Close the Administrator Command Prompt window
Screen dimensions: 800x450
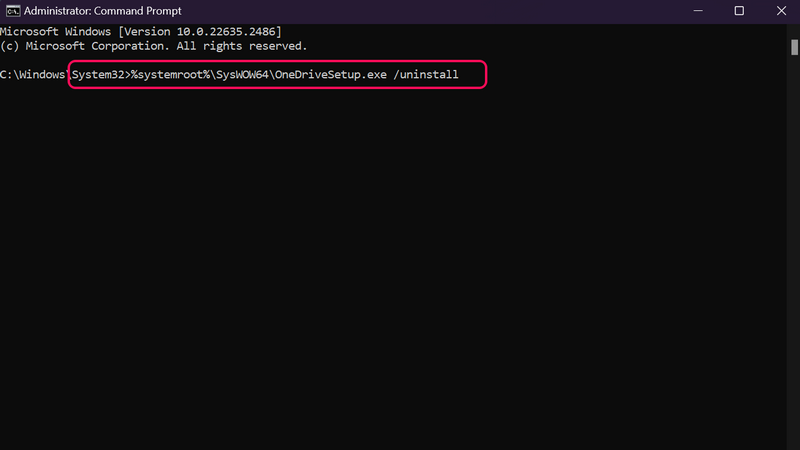(780, 11)
